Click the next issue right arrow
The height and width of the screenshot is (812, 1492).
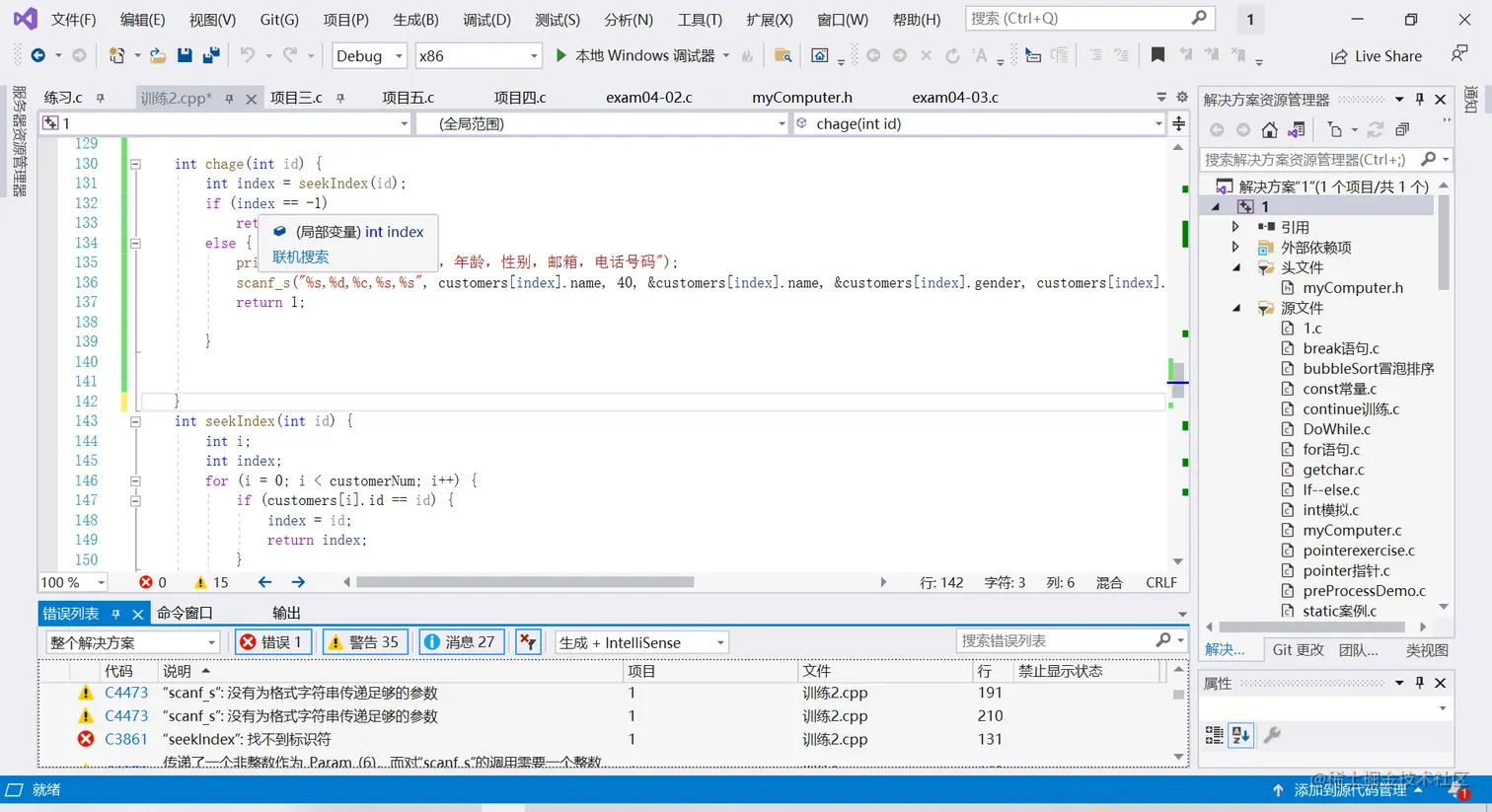click(x=298, y=582)
